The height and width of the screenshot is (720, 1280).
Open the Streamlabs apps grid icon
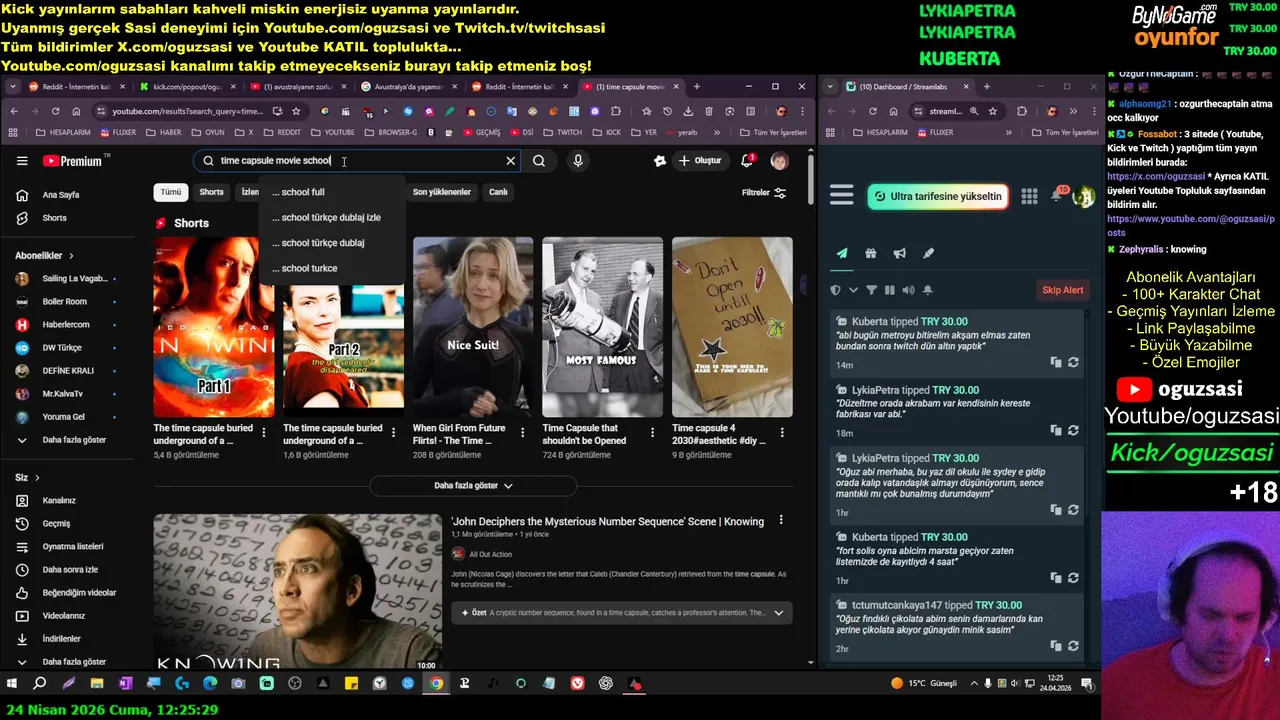click(x=1029, y=197)
